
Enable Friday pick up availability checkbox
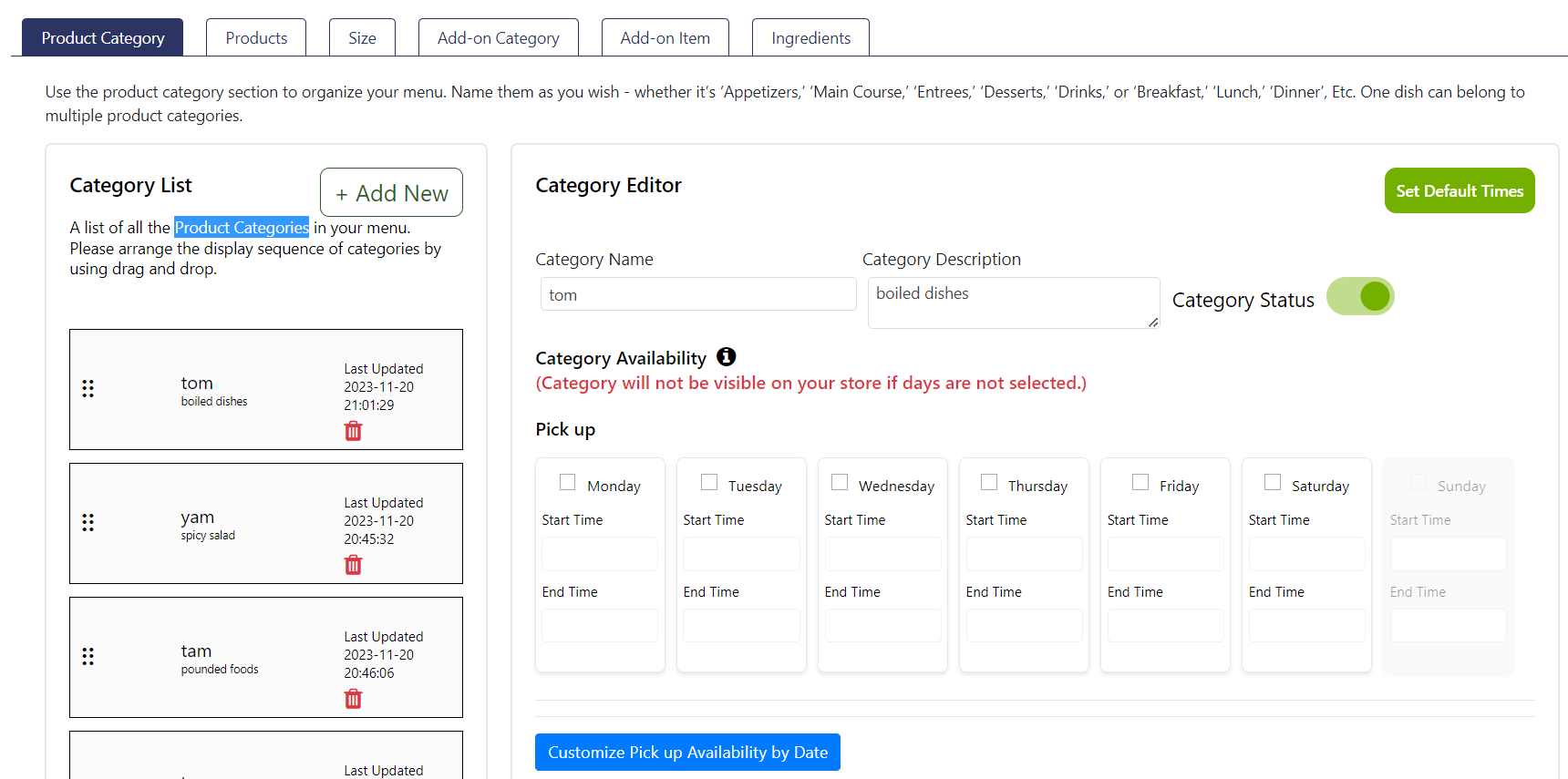pos(1140,482)
